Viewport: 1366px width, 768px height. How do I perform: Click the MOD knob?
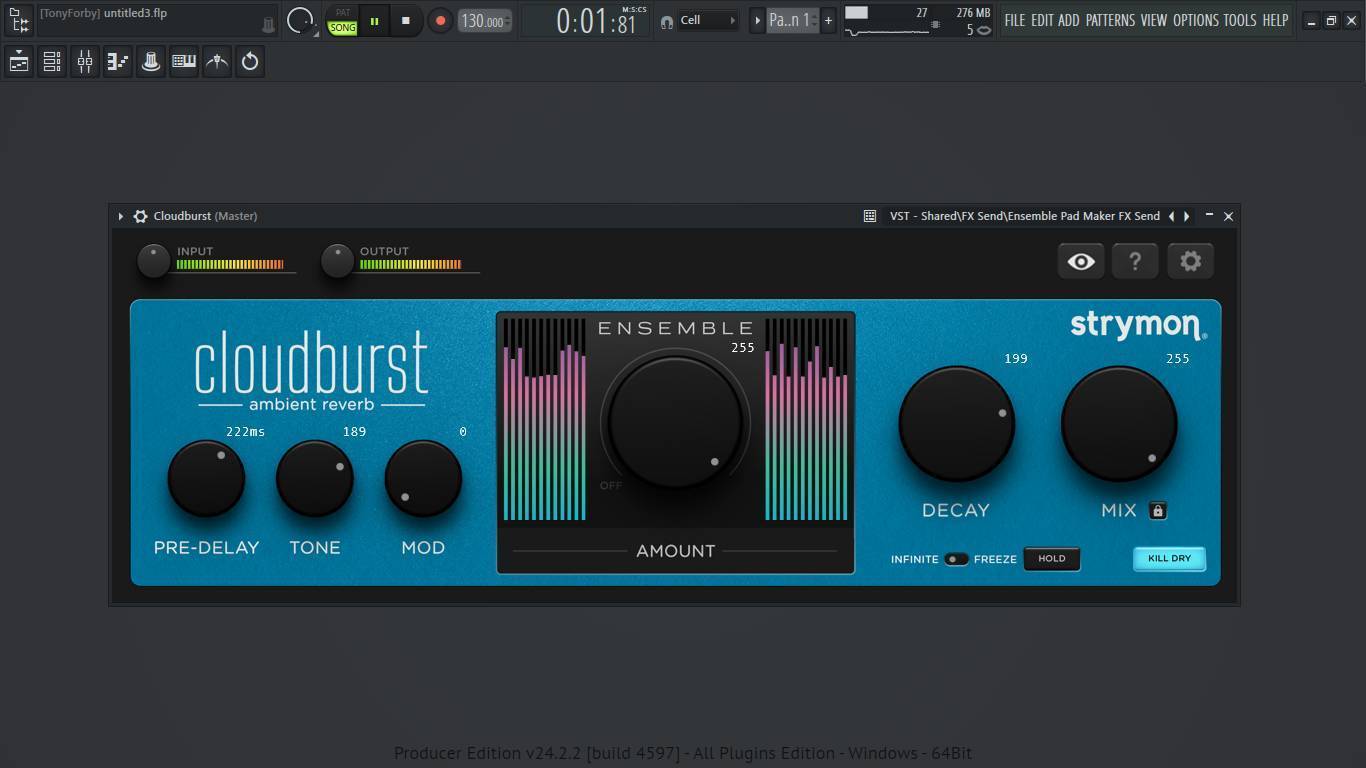coord(423,478)
